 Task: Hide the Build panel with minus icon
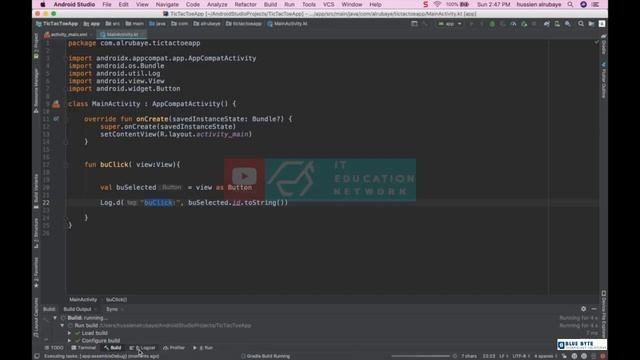click(594, 309)
